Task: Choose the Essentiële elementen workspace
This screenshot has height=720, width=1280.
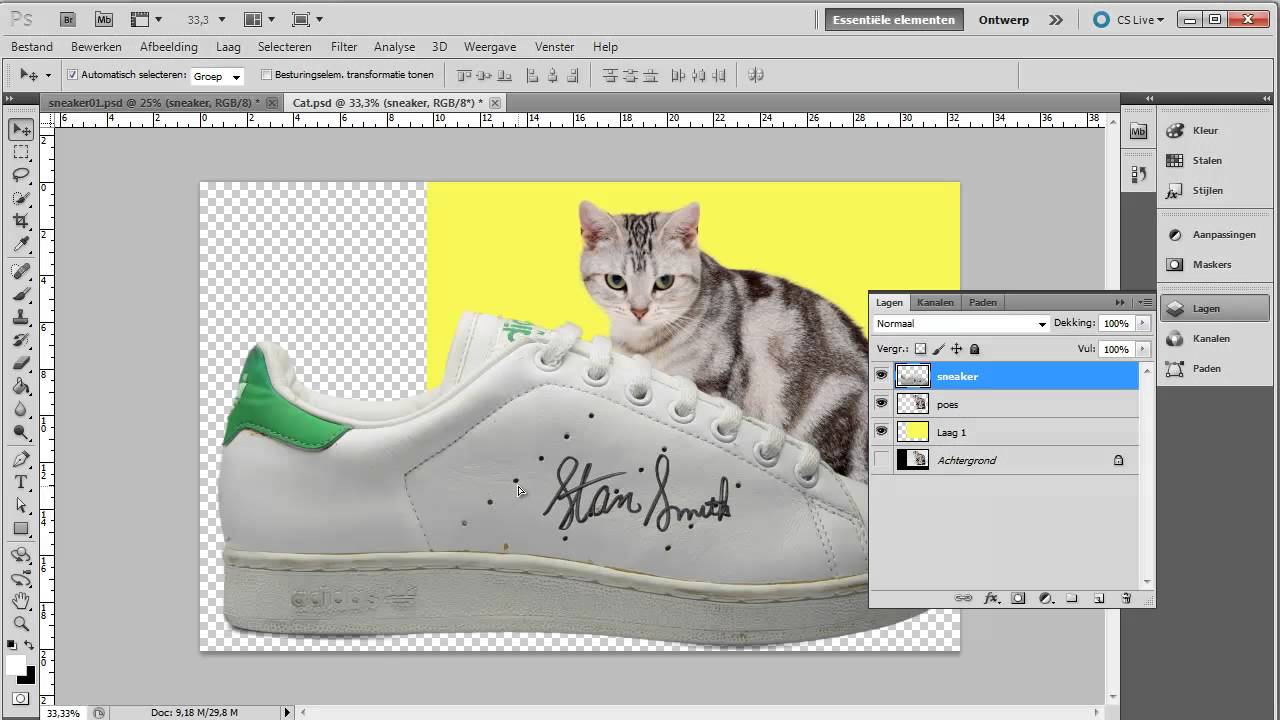Action: (894, 20)
